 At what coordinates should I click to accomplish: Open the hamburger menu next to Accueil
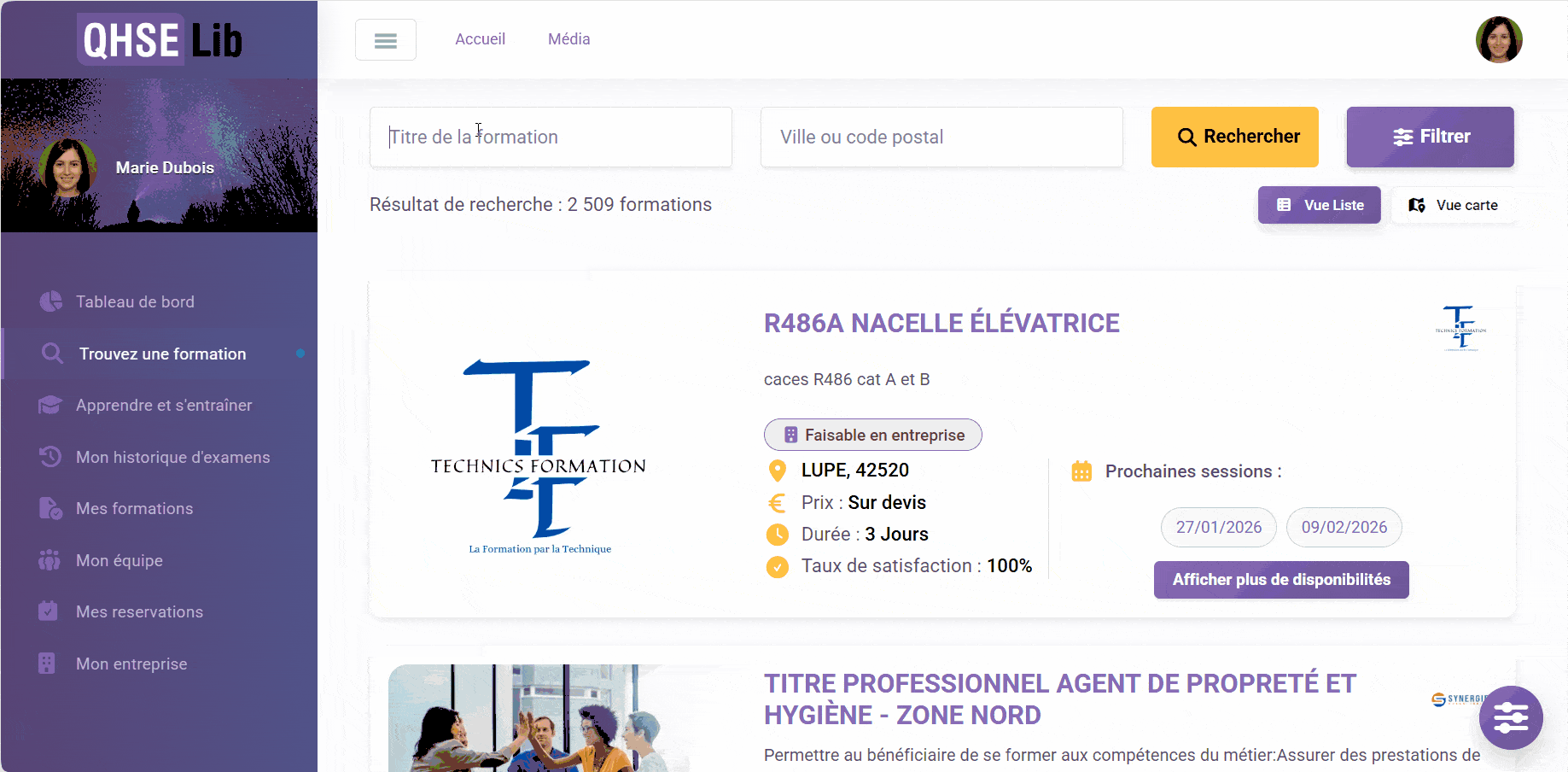[386, 39]
